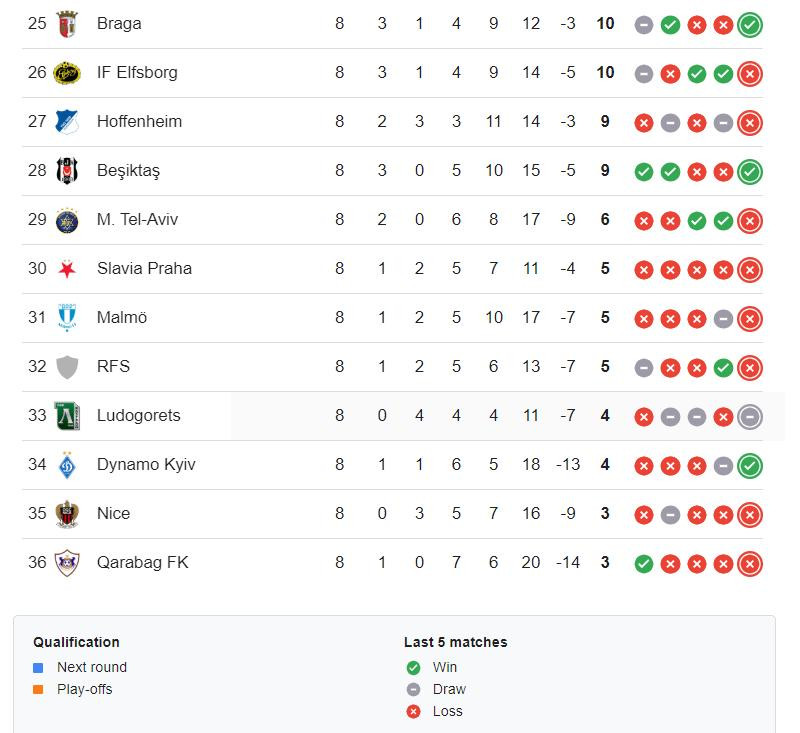The image size is (800, 733).
Task: Click the Qarabag FK club crest
Action: pyautogui.click(x=67, y=563)
